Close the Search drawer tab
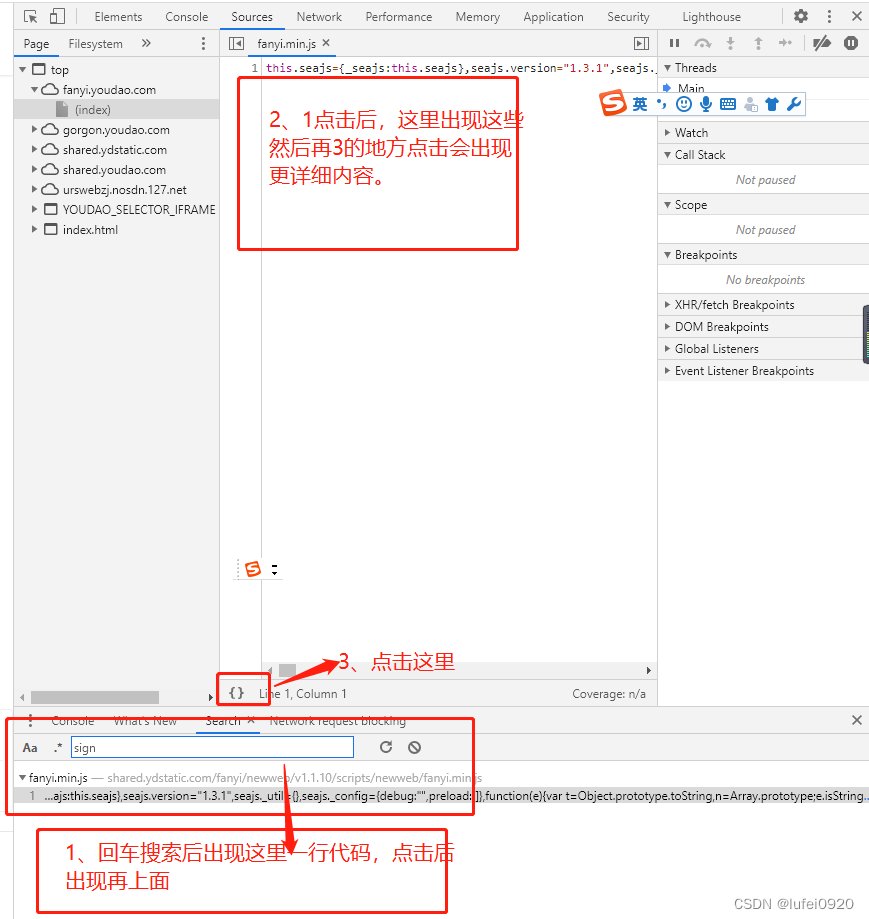The image size is (869, 919). [251, 720]
